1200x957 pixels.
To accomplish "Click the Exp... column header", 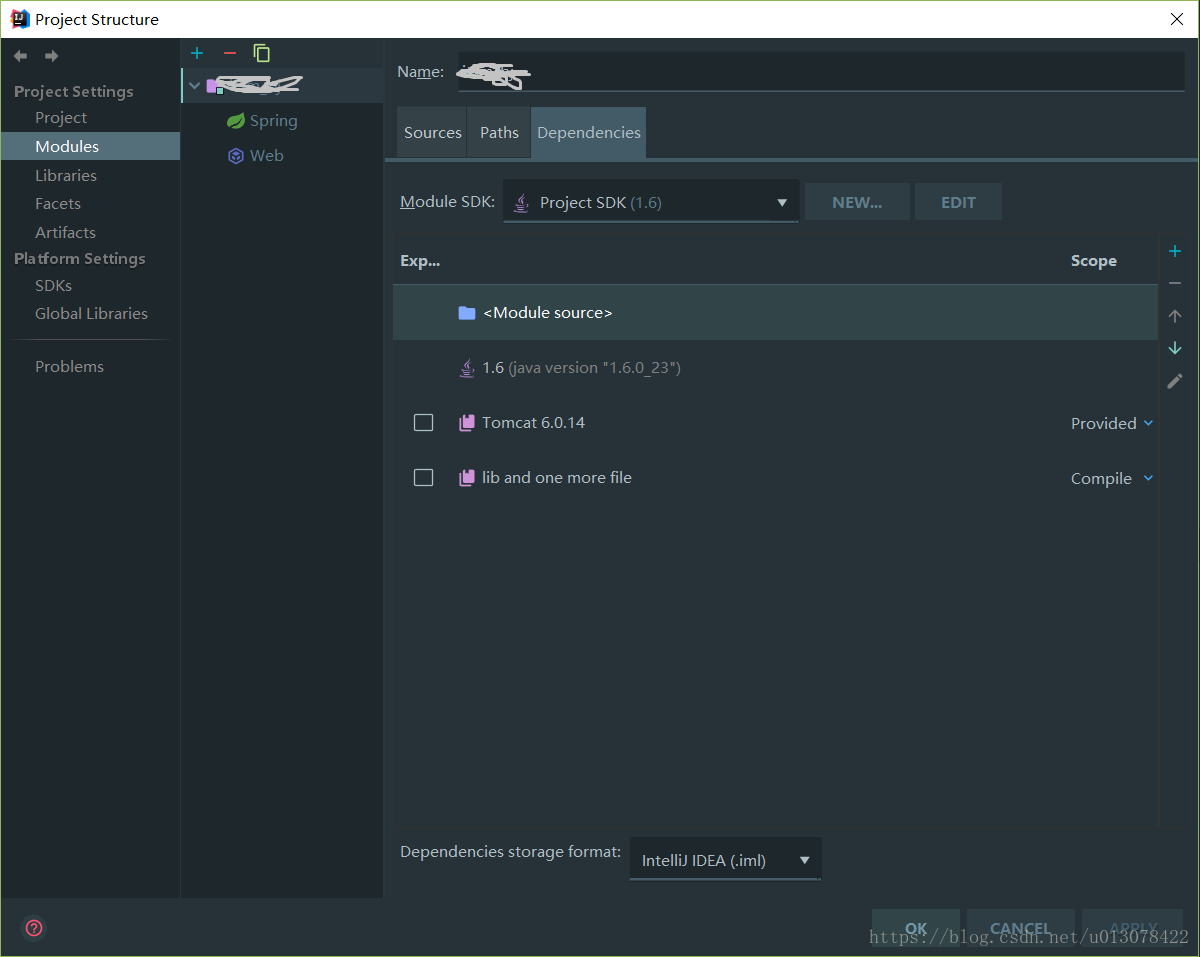I will (x=420, y=261).
